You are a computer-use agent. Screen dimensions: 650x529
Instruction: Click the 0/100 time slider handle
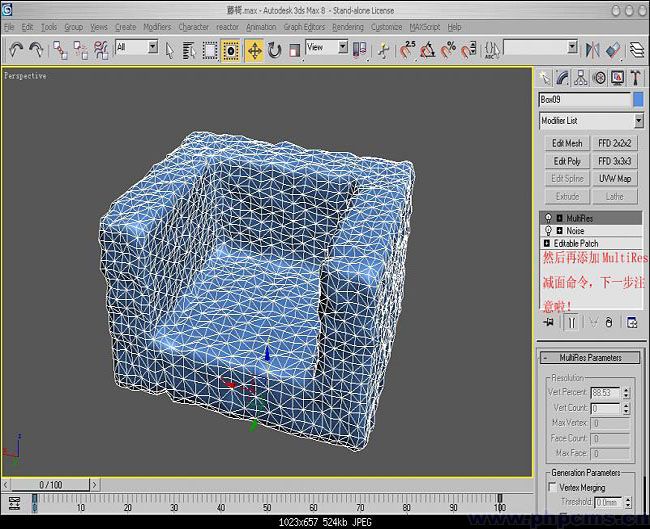pos(50,485)
